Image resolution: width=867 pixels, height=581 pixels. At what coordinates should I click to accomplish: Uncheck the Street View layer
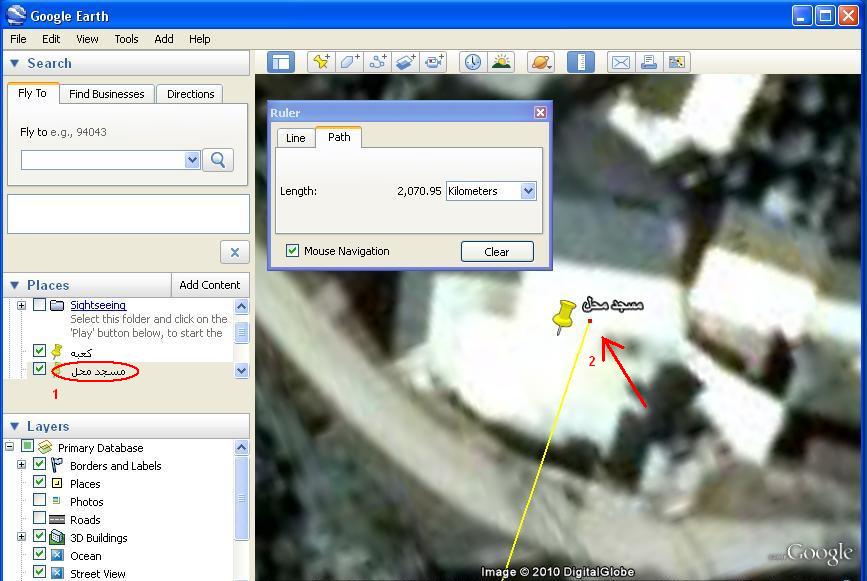coord(39,572)
